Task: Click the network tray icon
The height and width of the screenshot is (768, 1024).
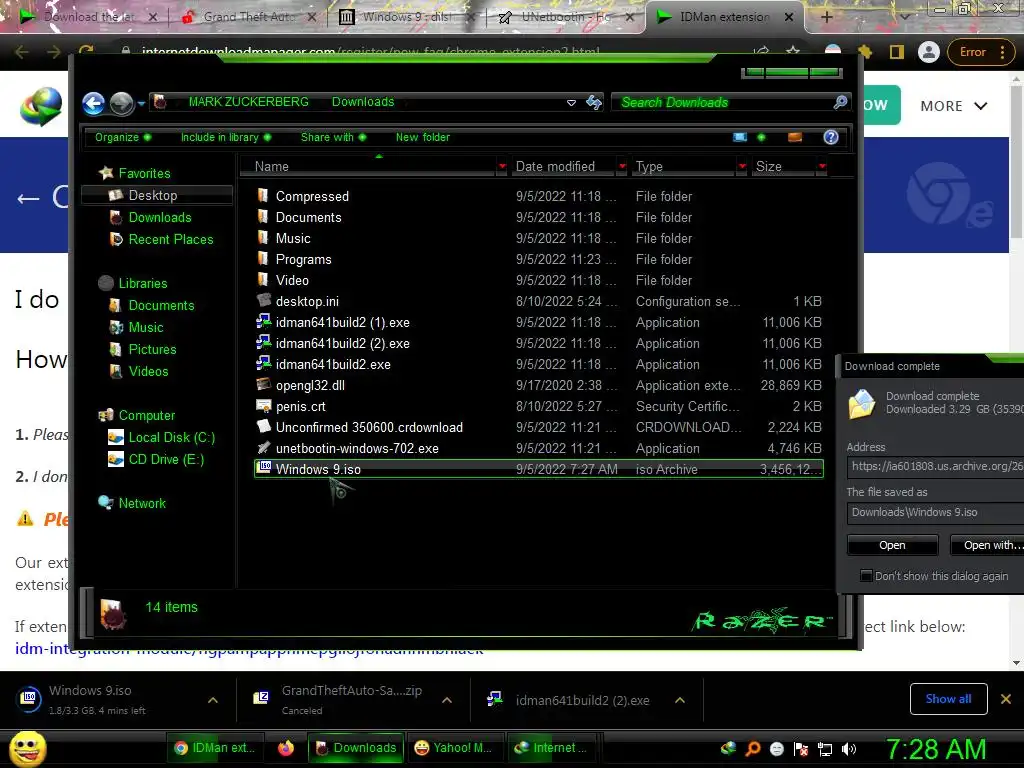Action: click(825, 749)
